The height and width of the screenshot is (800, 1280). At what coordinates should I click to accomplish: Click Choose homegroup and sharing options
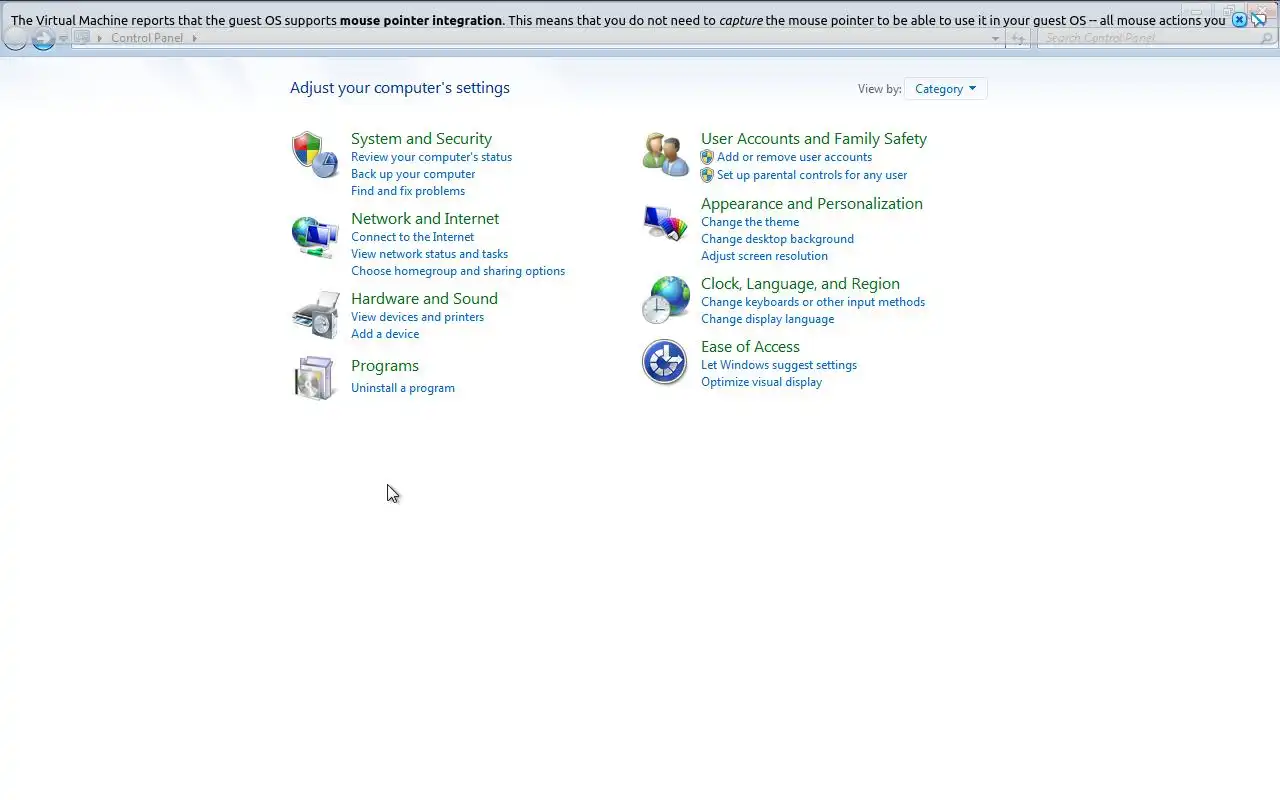(458, 271)
